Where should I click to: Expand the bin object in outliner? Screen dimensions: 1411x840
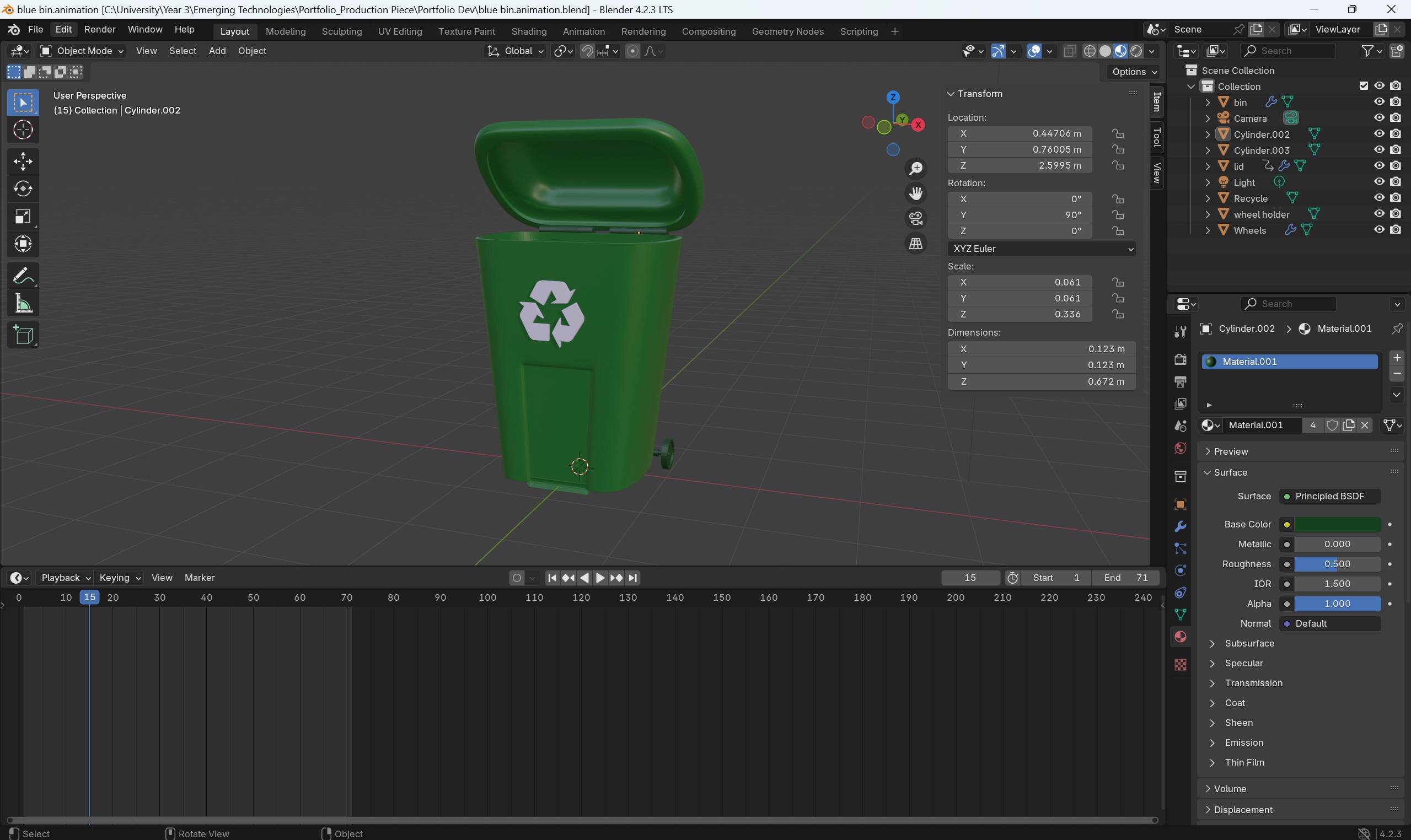[x=1207, y=103]
